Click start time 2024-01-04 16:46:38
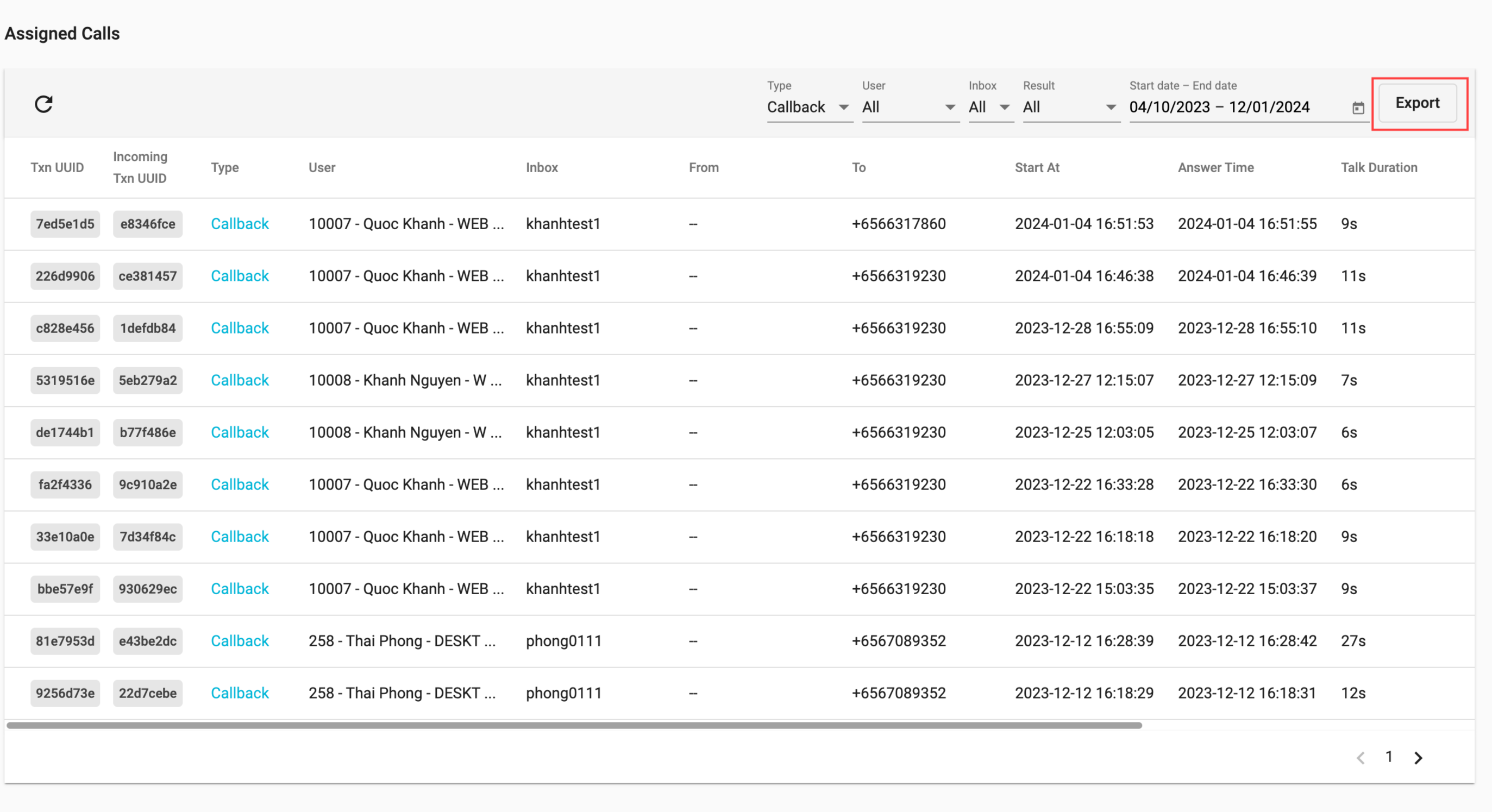 coord(1084,276)
